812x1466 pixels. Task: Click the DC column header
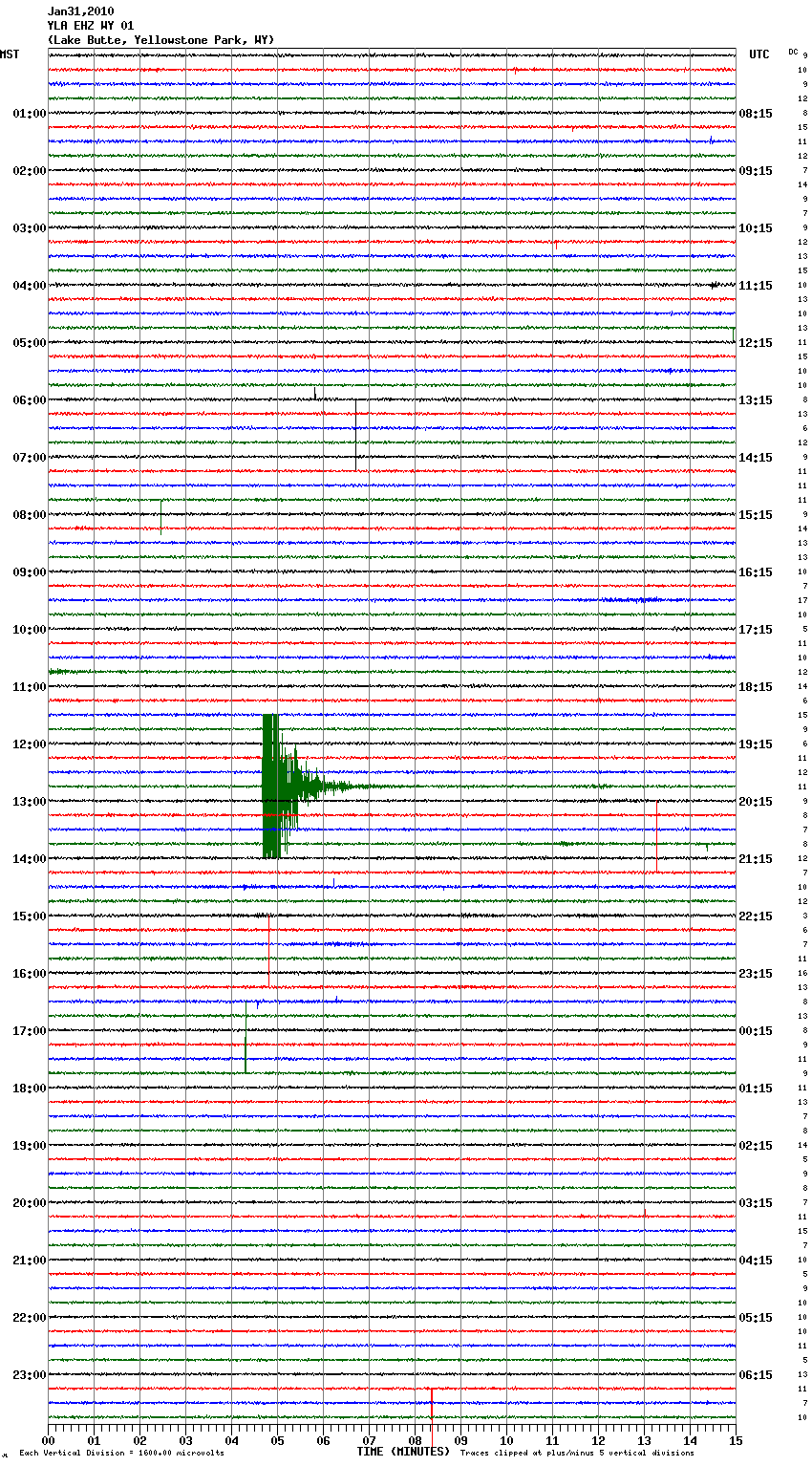coord(793,51)
